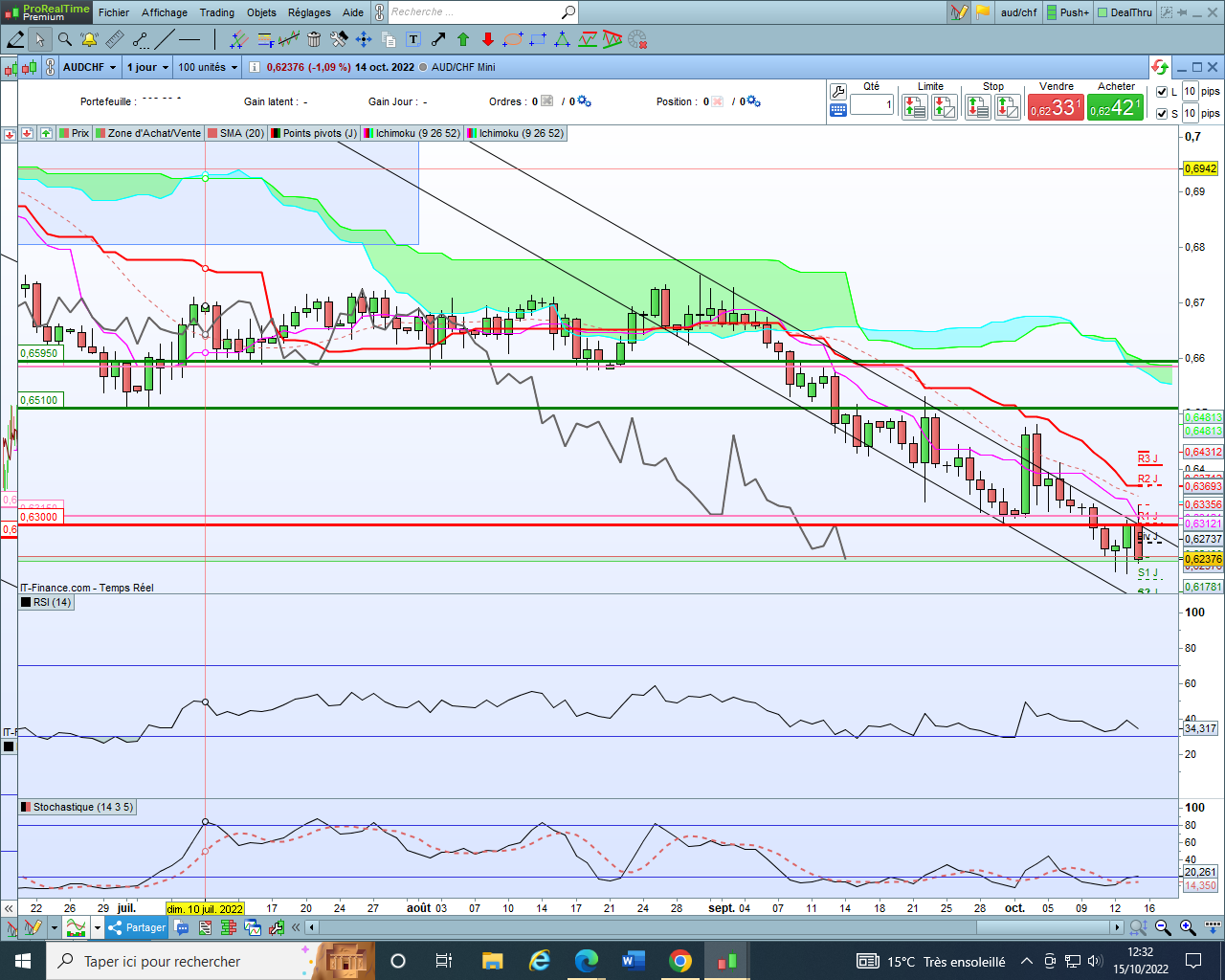Select the magnifying glass zoom tool

[x=64, y=39]
